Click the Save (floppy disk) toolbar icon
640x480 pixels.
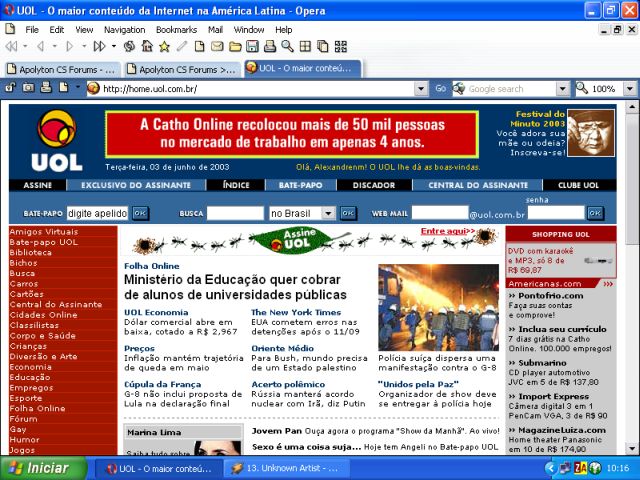[x=254, y=47]
